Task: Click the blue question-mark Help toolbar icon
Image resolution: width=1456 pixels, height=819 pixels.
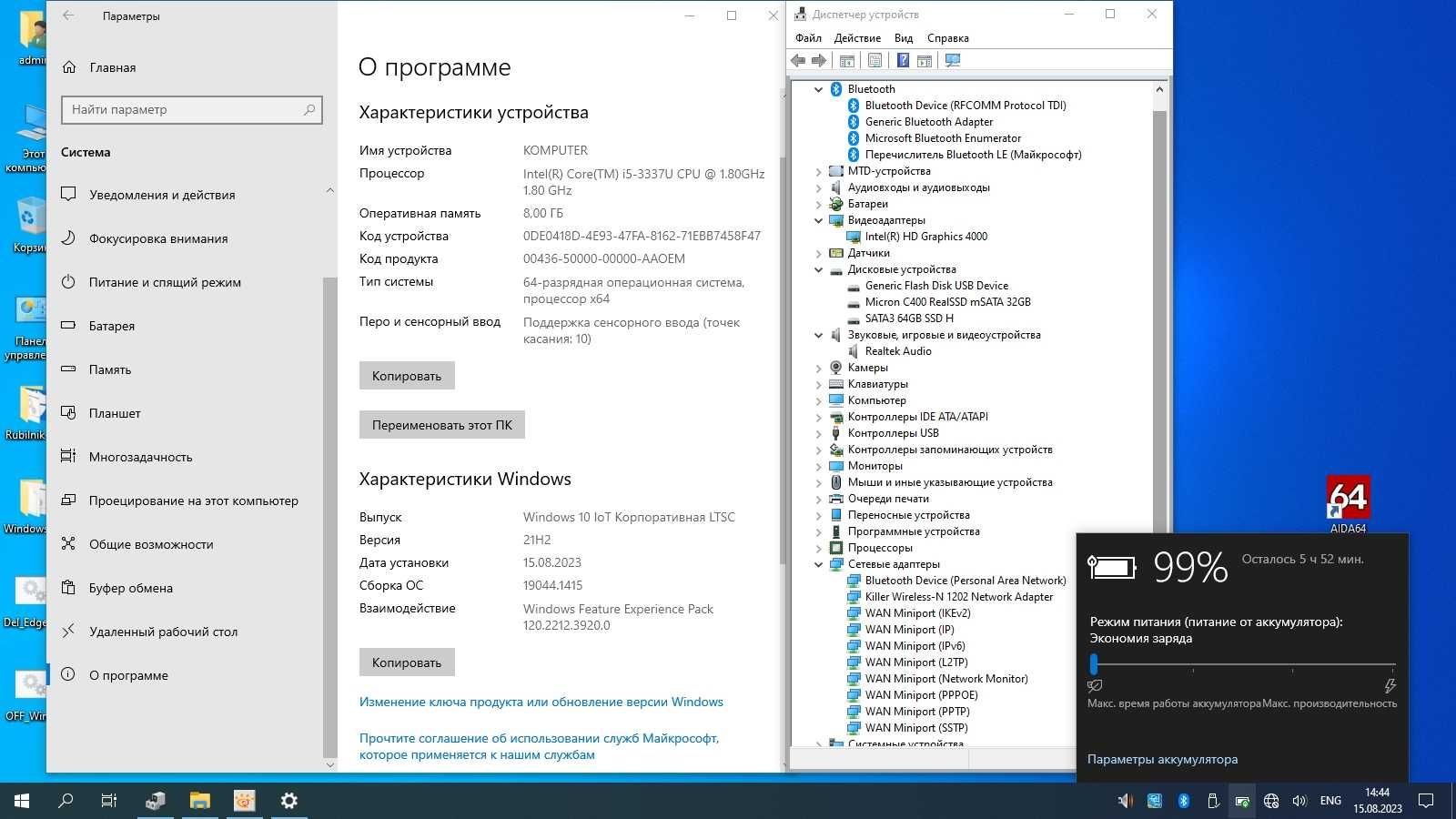Action: (903, 61)
